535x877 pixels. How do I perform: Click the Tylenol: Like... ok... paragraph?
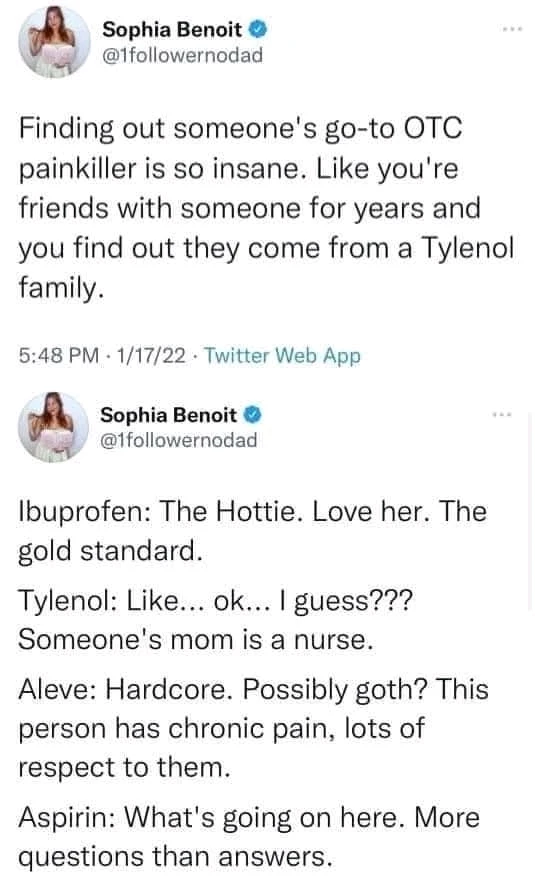pyautogui.click(x=216, y=620)
